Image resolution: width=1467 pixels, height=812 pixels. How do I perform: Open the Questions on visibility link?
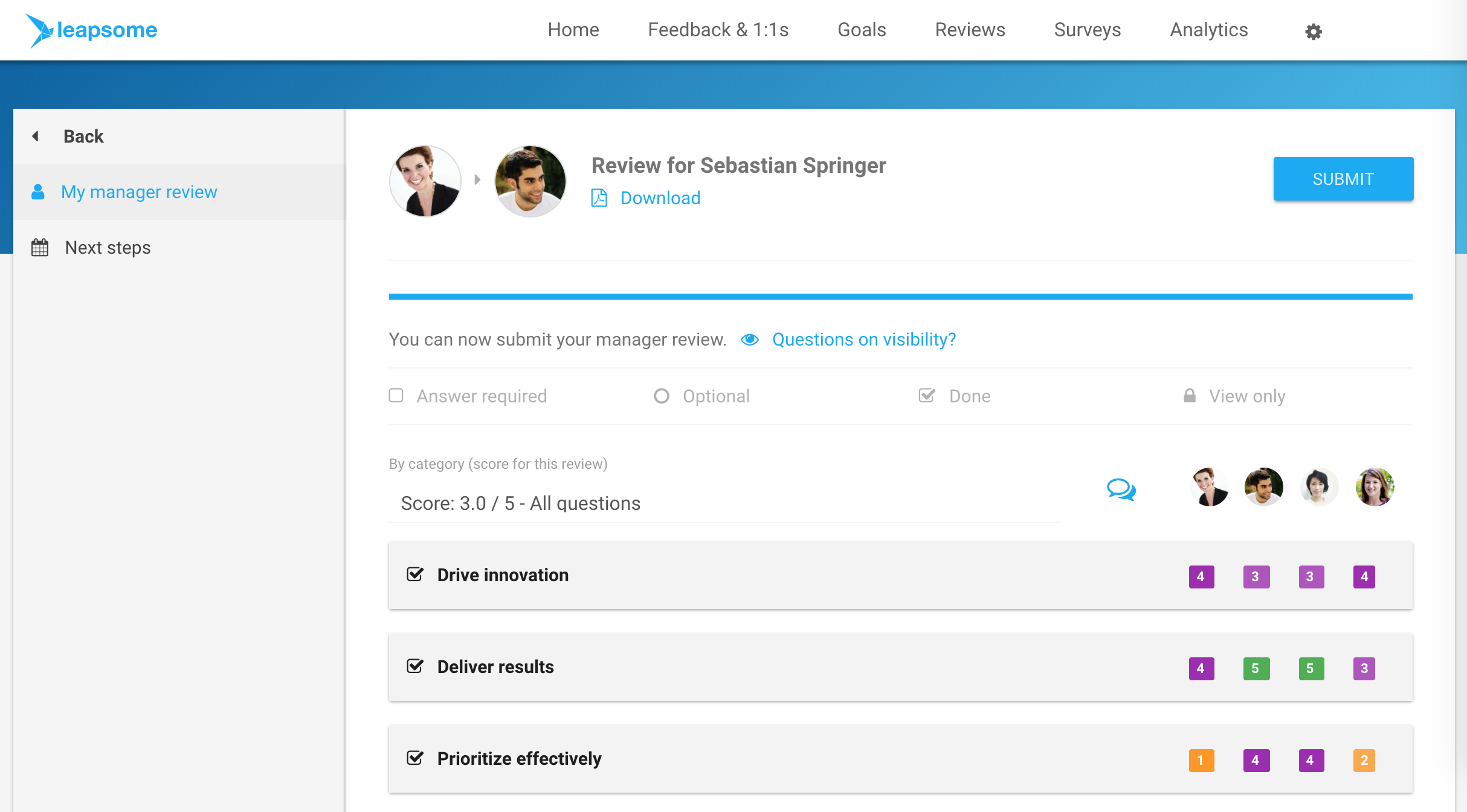864,340
